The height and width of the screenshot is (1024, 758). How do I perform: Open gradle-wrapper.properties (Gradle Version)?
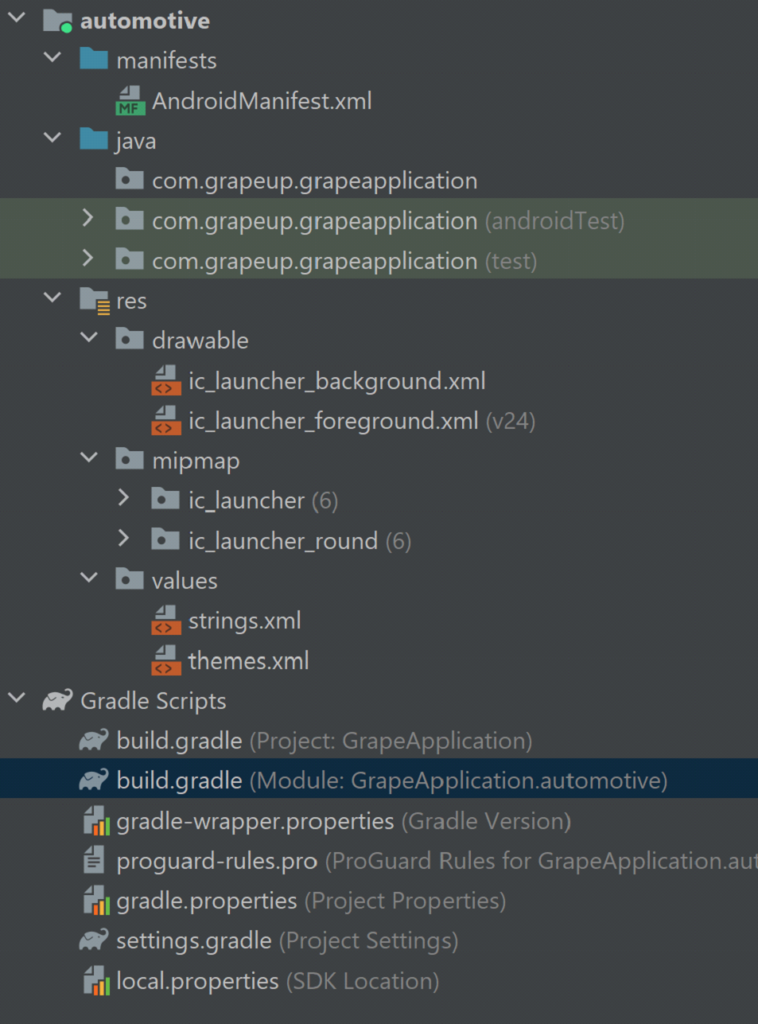[343, 821]
